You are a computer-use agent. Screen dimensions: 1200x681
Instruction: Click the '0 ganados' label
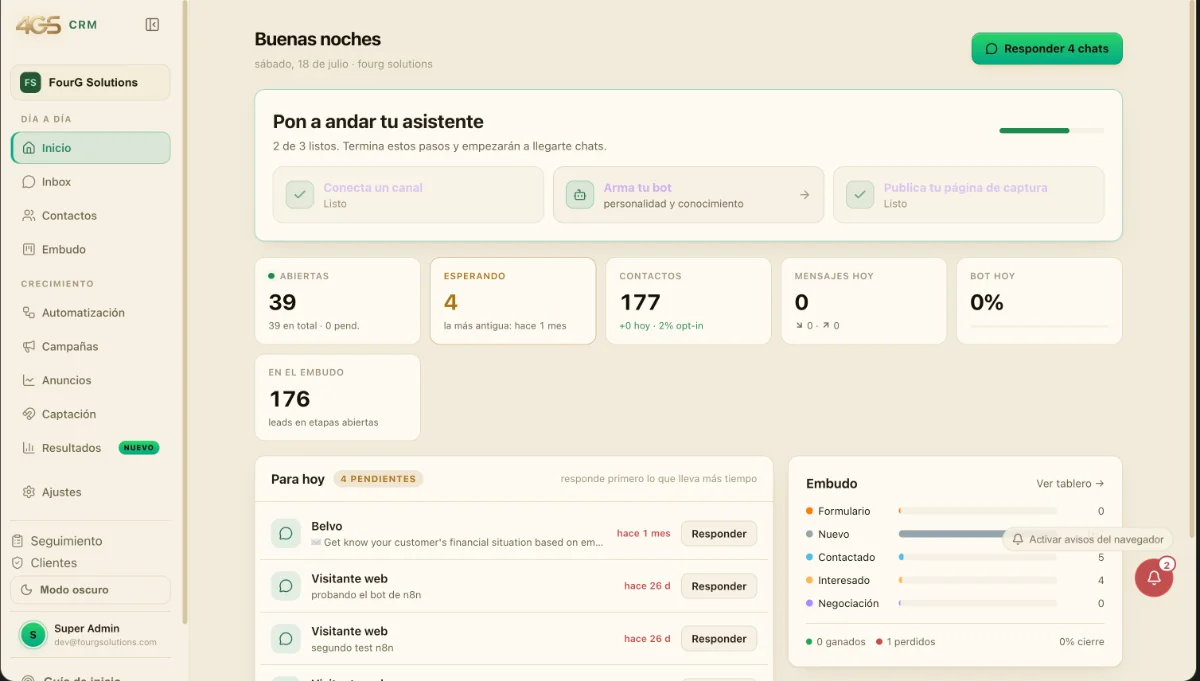click(x=841, y=642)
